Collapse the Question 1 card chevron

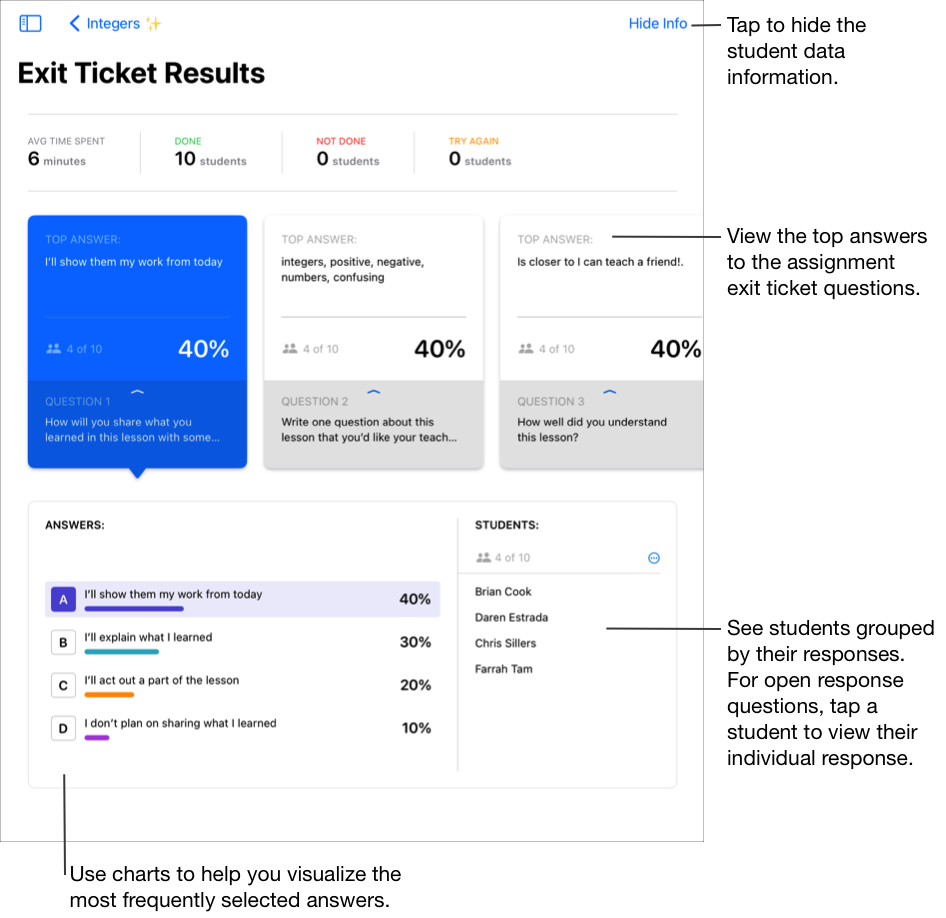pyautogui.click(x=137, y=392)
